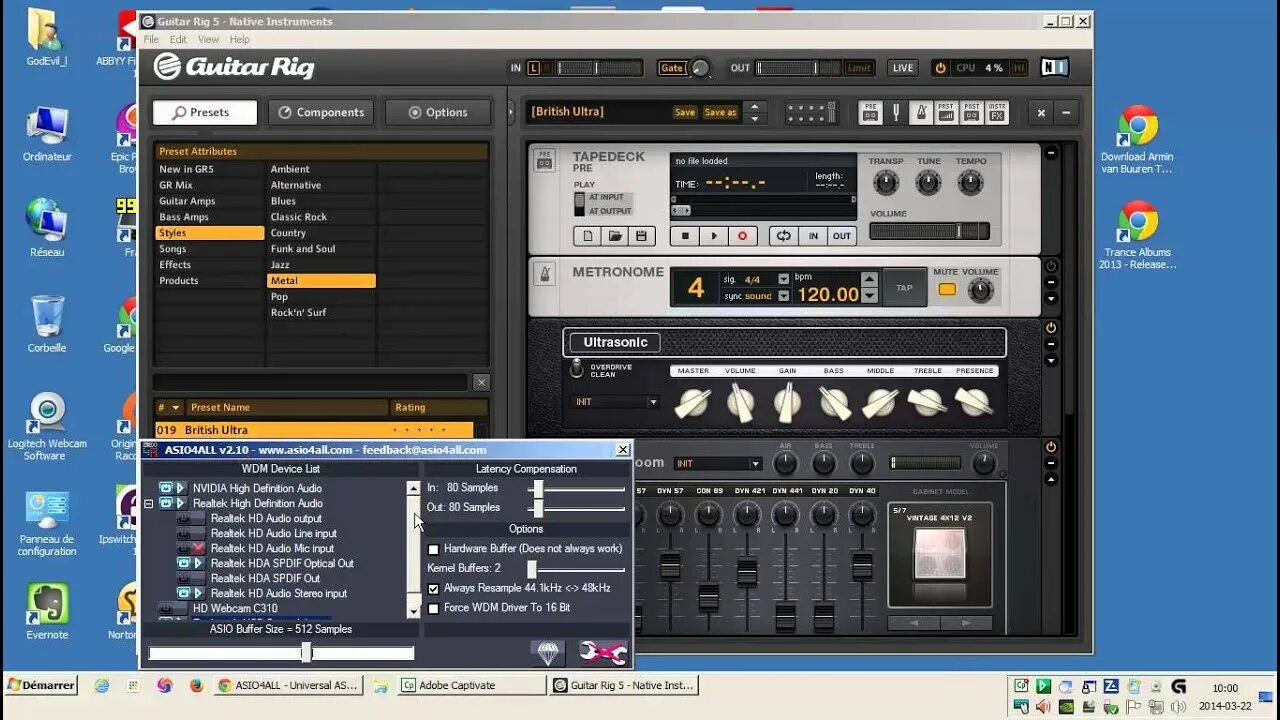This screenshot has height=720, width=1280.
Task: Click Save as preset button
Action: [721, 112]
